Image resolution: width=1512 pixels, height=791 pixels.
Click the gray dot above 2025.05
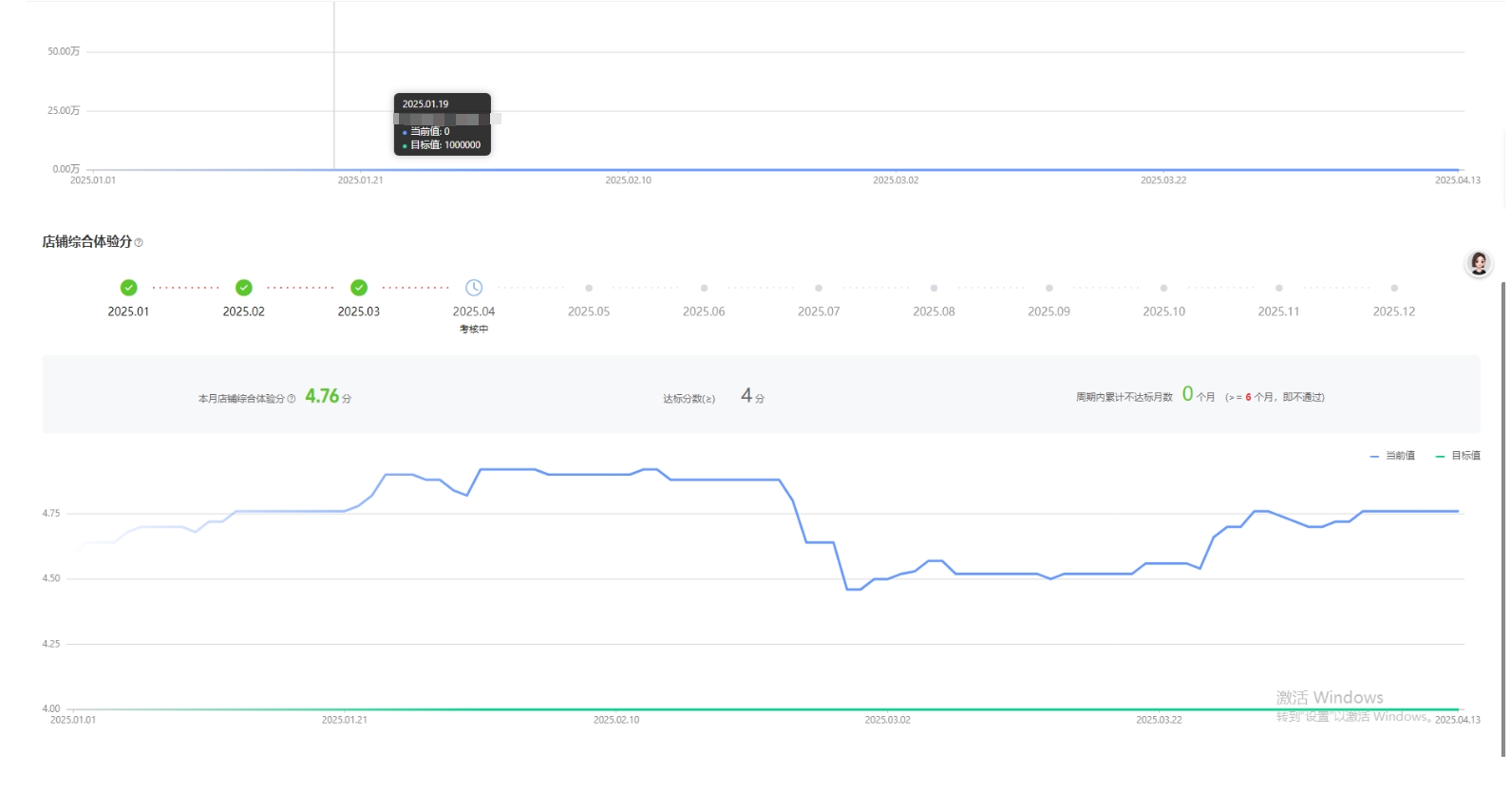589,288
